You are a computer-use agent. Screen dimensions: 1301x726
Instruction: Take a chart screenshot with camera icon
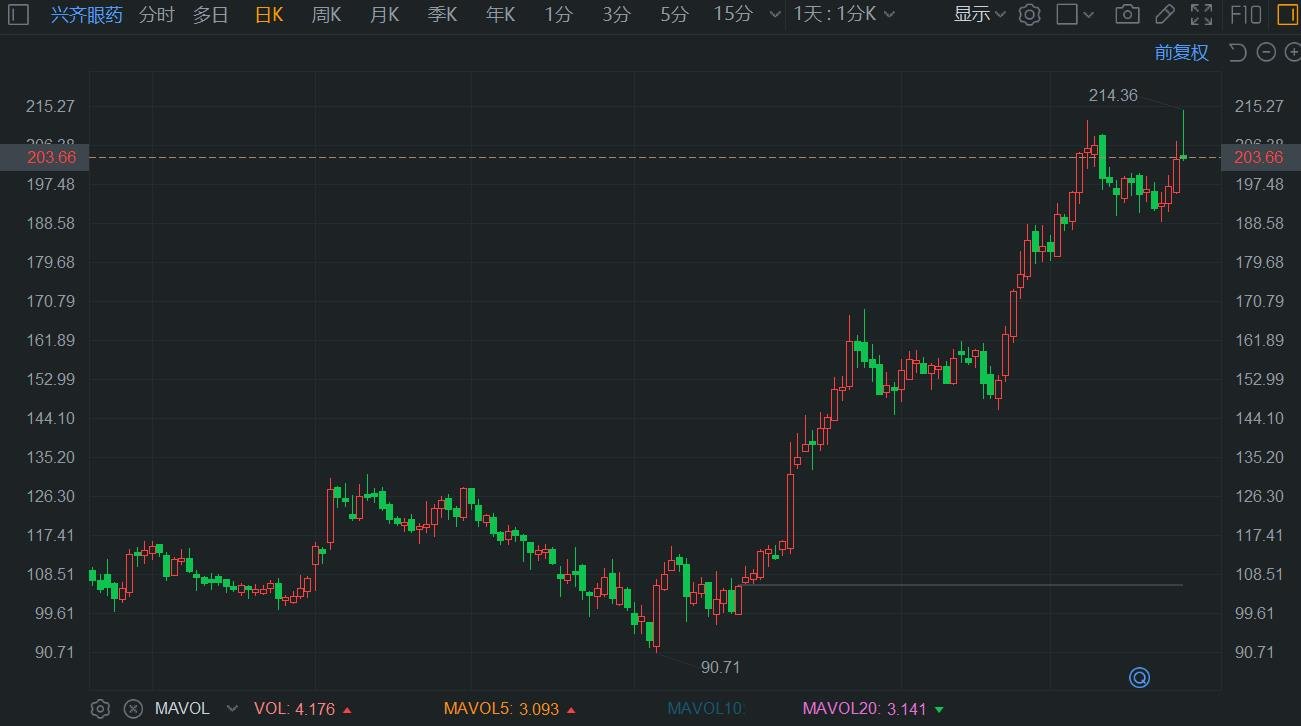pos(1127,14)
